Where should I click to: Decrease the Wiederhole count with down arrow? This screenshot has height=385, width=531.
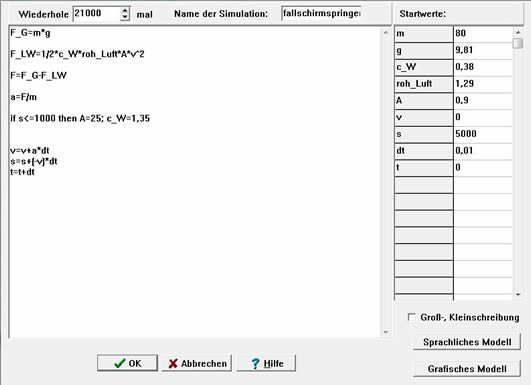pyautogui.click(x=125, y=17)
